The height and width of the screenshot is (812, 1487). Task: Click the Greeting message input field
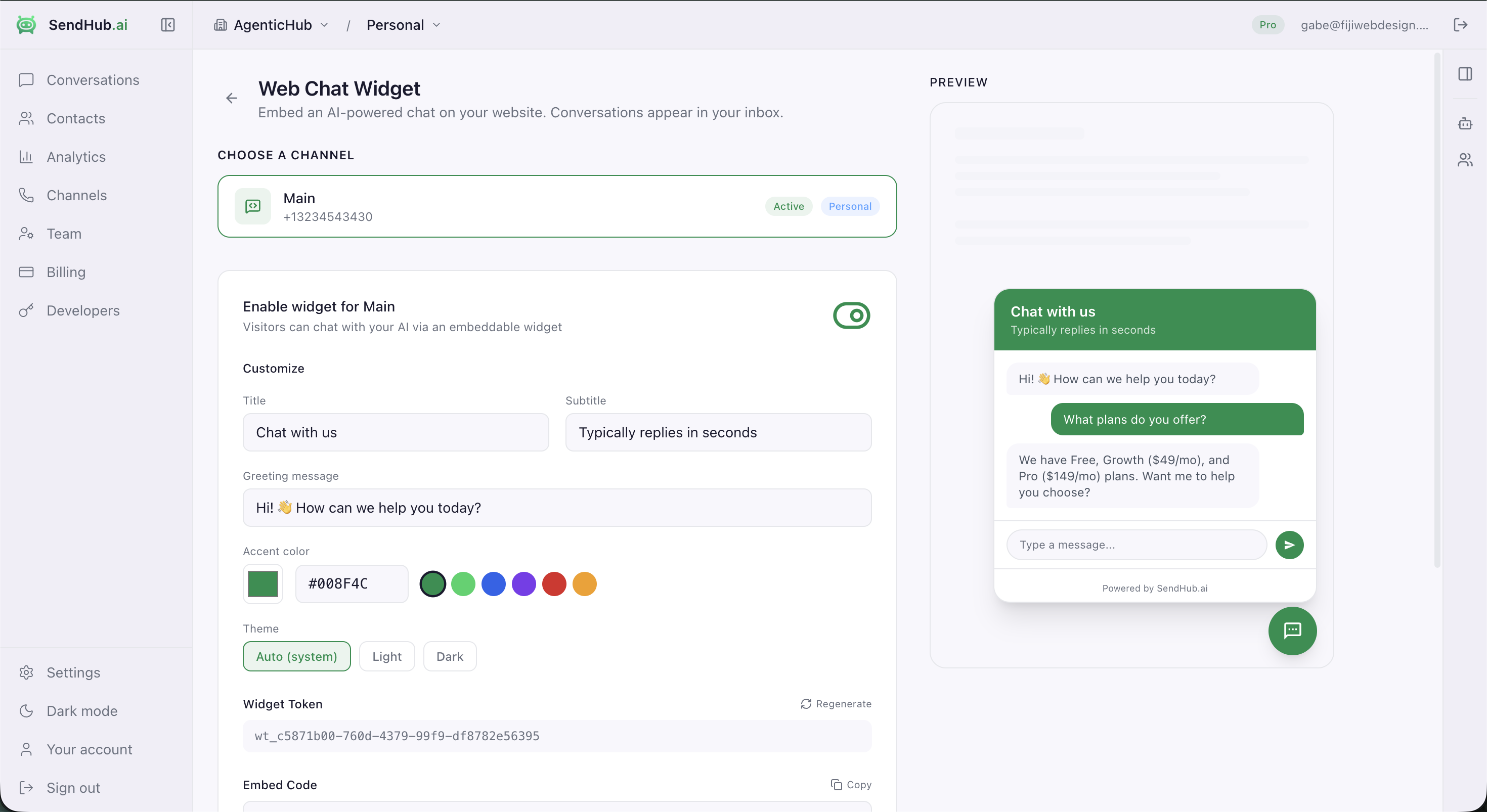557,508
